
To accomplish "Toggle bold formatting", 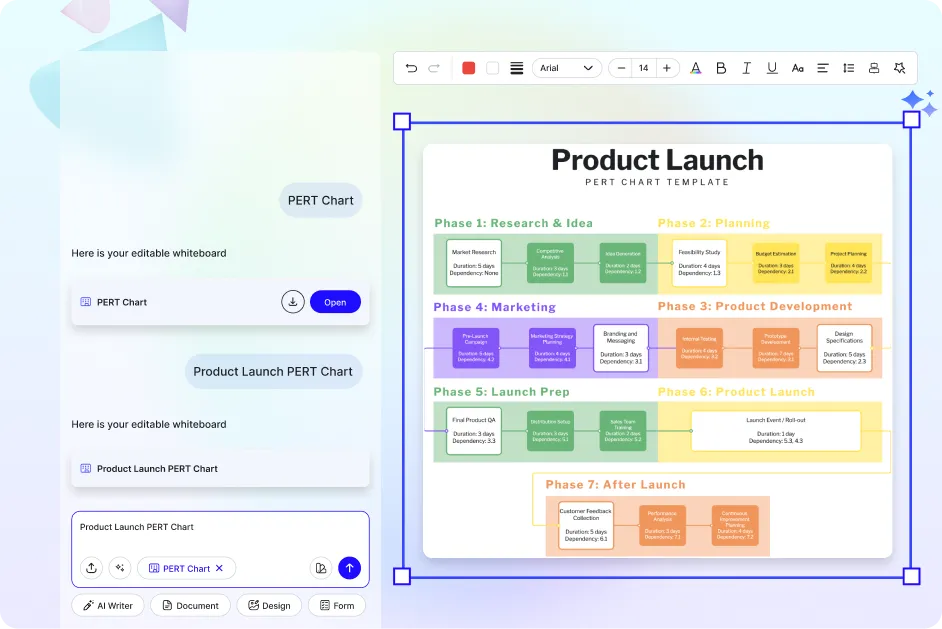I will pyautogui.click(x=721, y=68).
